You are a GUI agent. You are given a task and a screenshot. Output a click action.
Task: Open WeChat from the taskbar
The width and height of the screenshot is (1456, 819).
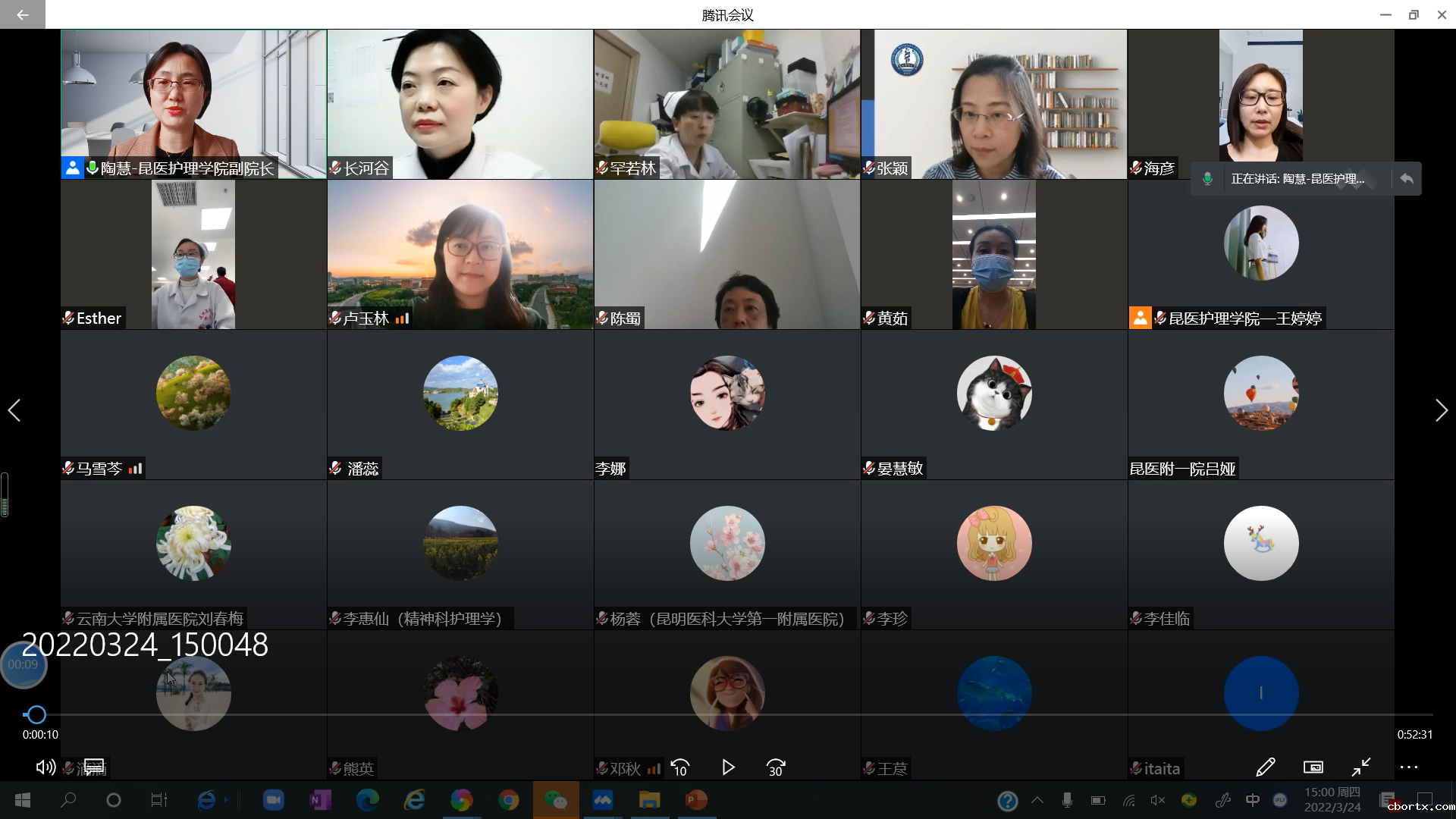556,800
